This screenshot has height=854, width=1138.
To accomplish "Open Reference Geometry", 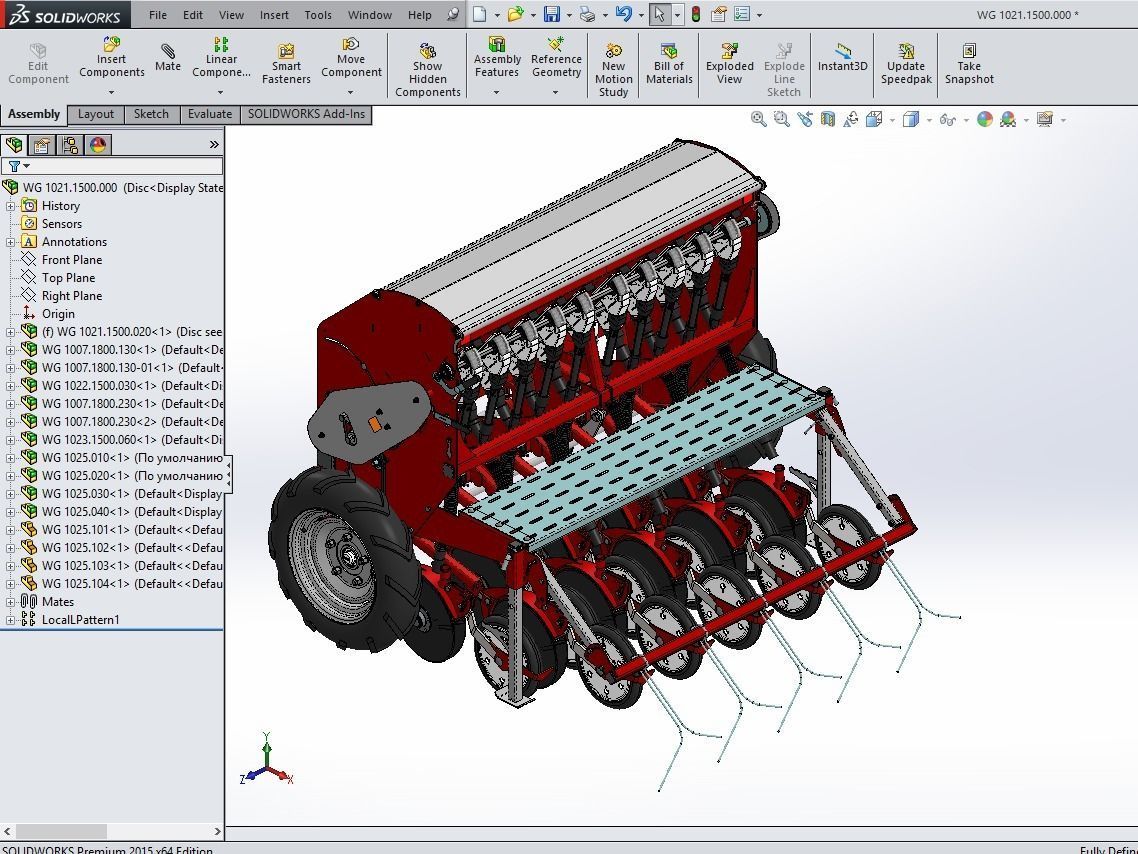I will coord(556,57).
